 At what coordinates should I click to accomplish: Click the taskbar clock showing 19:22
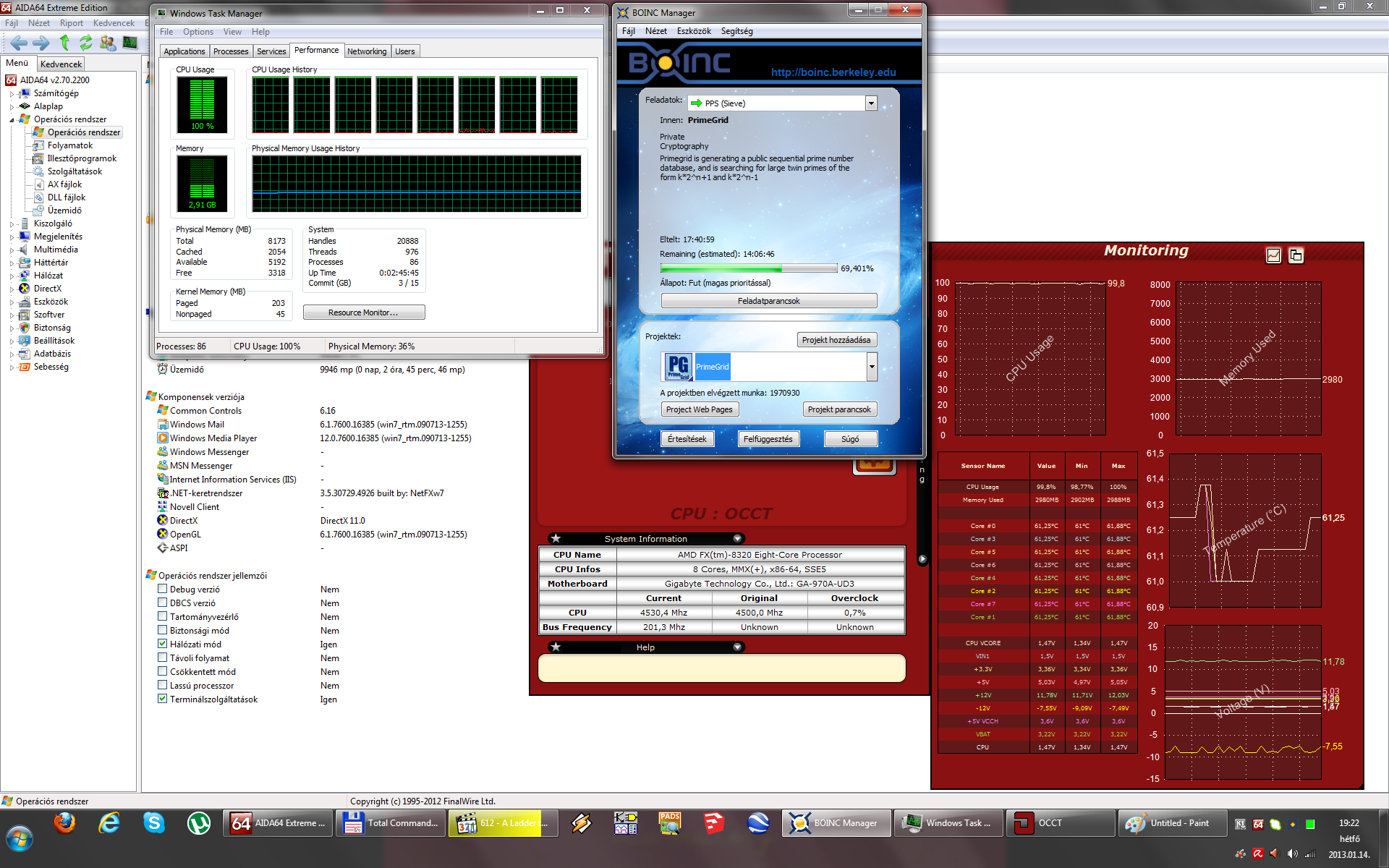click(1348, 823)
